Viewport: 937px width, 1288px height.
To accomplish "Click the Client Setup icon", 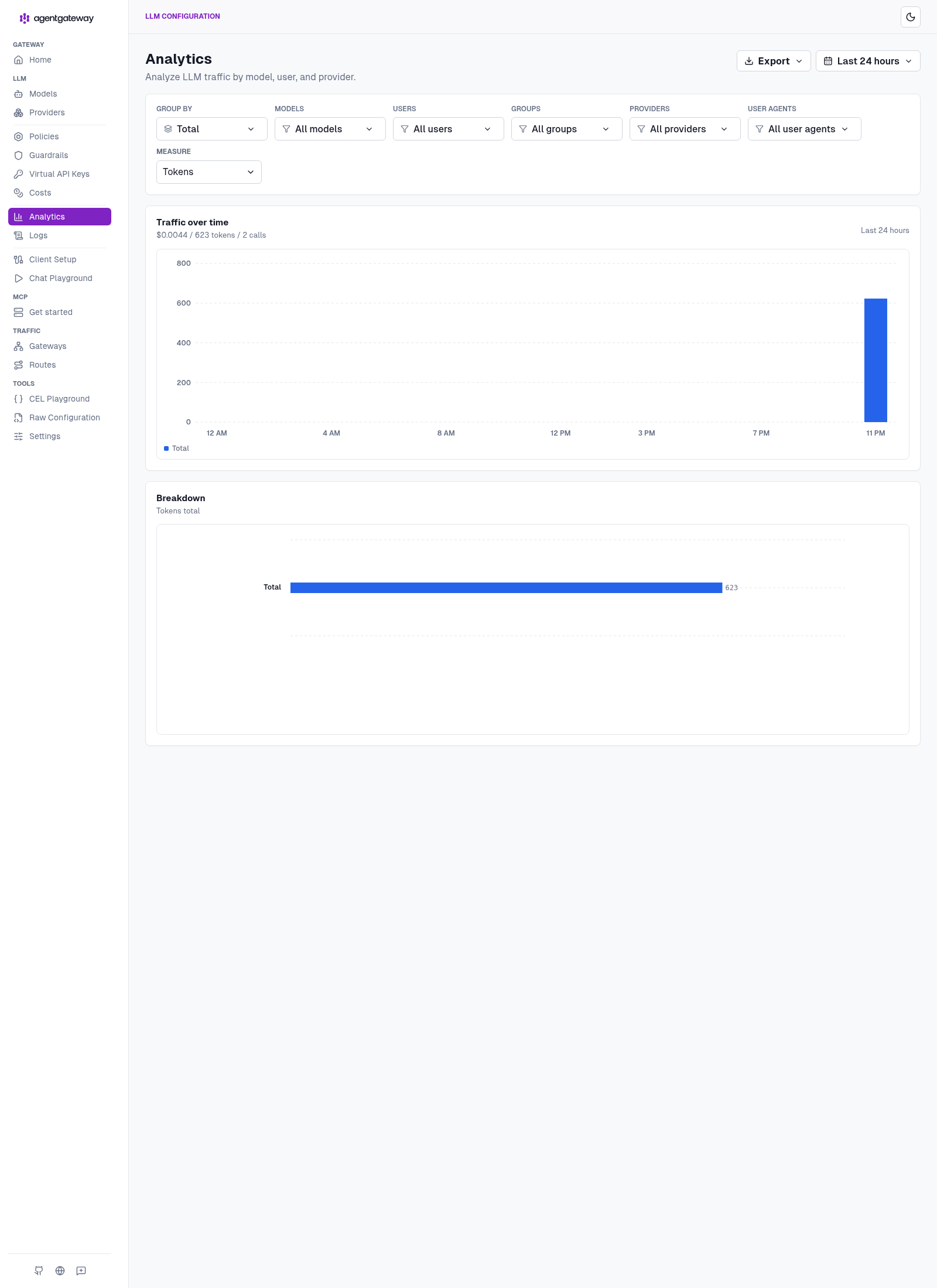I will click(x=19, y=259).
